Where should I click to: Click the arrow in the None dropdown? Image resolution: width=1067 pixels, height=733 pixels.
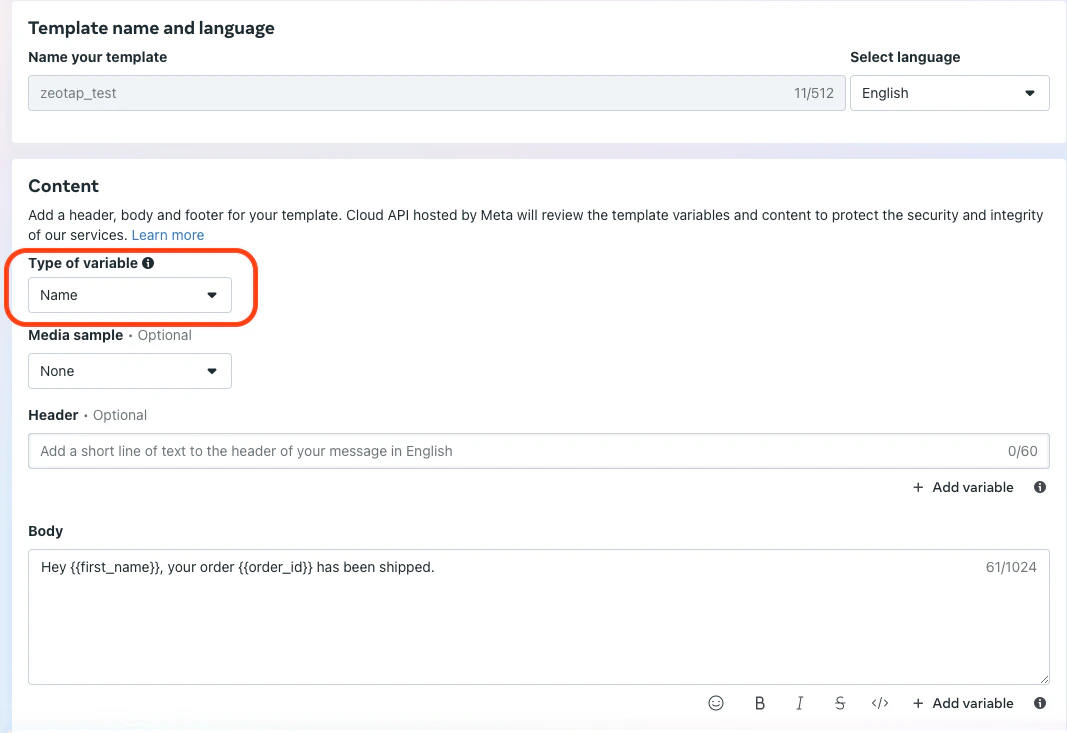tap(212, 371)
